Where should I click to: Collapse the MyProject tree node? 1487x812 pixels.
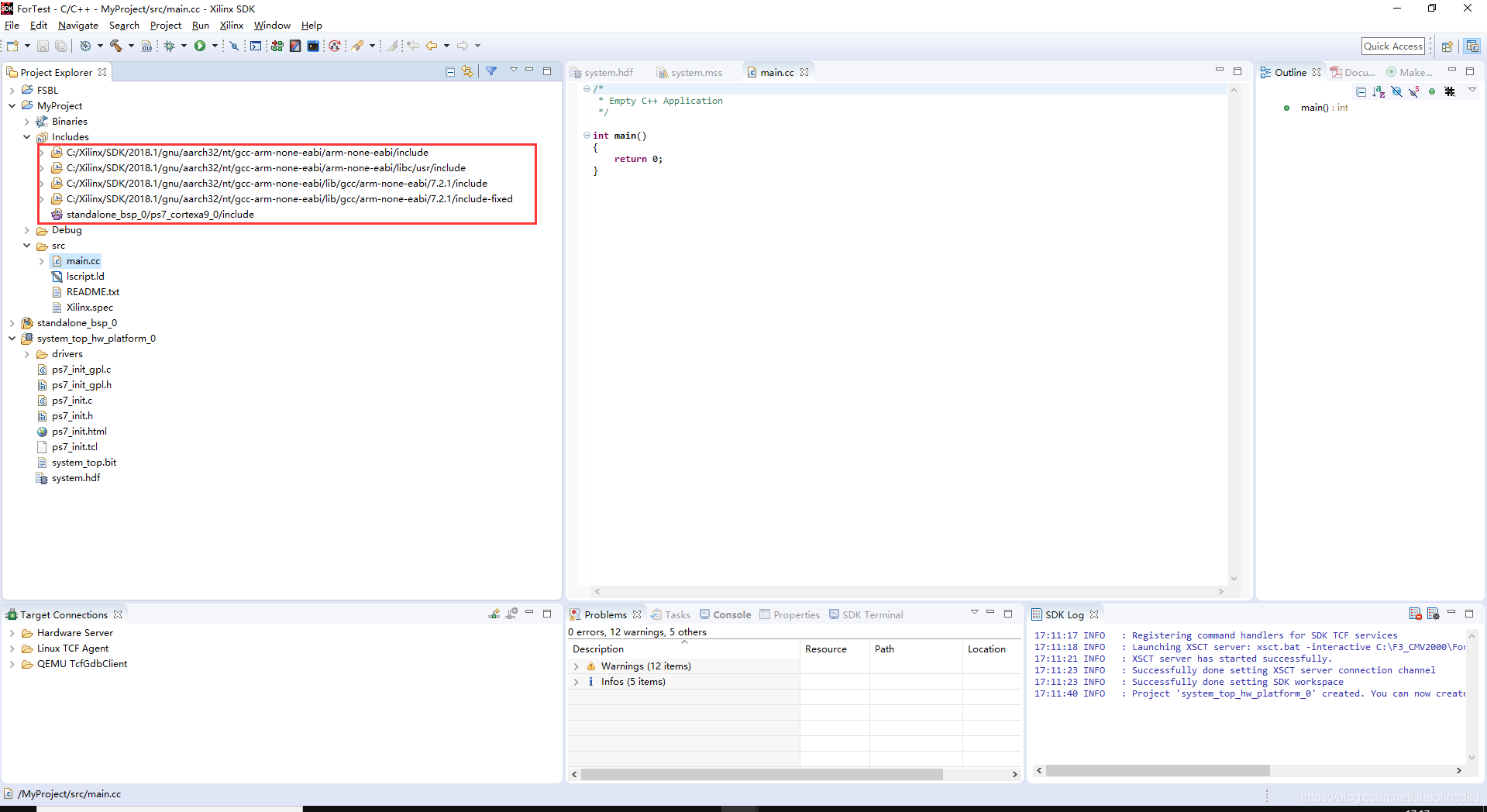[x=12, y=106]
